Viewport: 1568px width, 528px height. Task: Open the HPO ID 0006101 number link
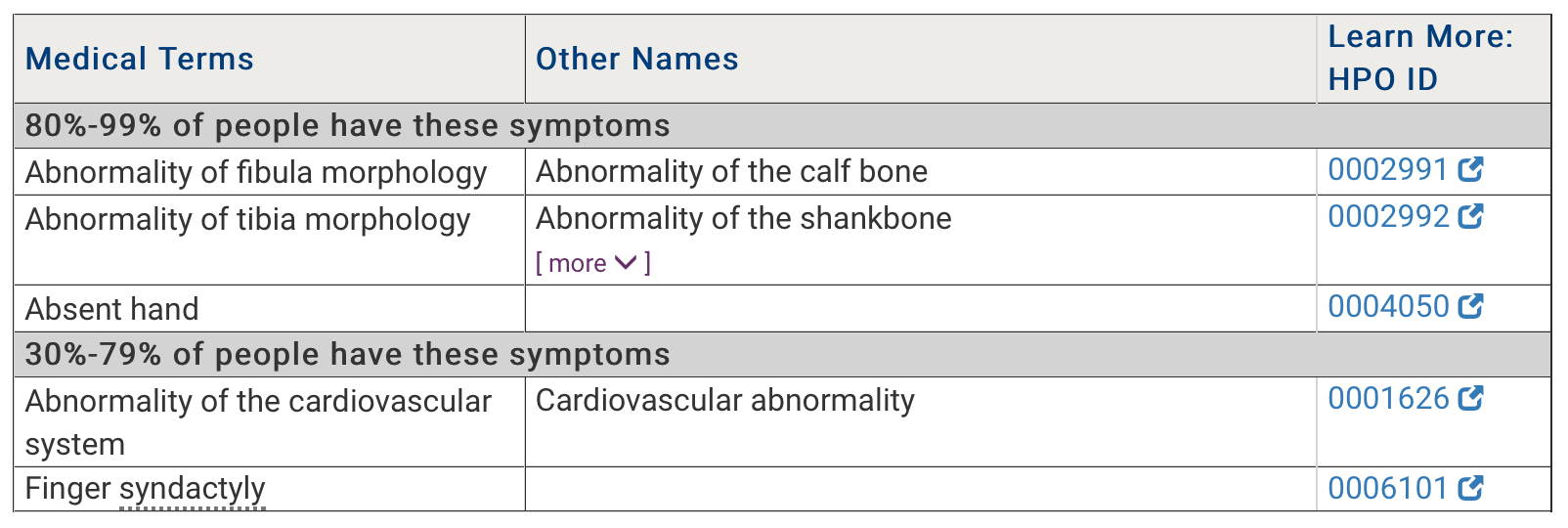(x=1387, y=488)
